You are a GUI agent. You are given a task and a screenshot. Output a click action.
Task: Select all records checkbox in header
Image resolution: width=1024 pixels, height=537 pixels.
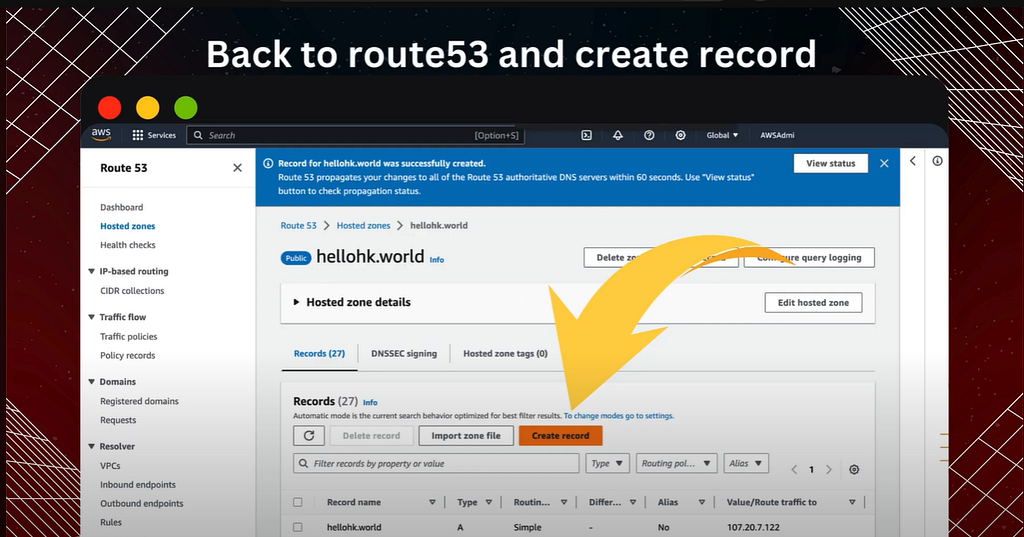(x=298, y=502)
